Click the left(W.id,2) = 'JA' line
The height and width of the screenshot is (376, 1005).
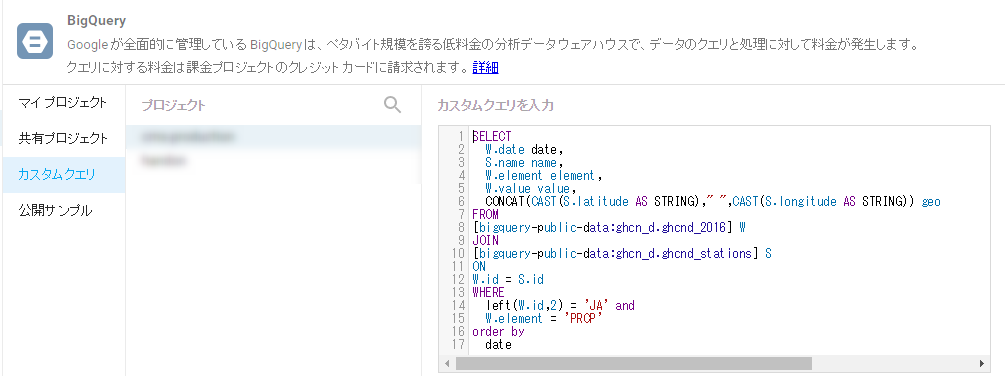pyautogui.click(x=560, y=306)
